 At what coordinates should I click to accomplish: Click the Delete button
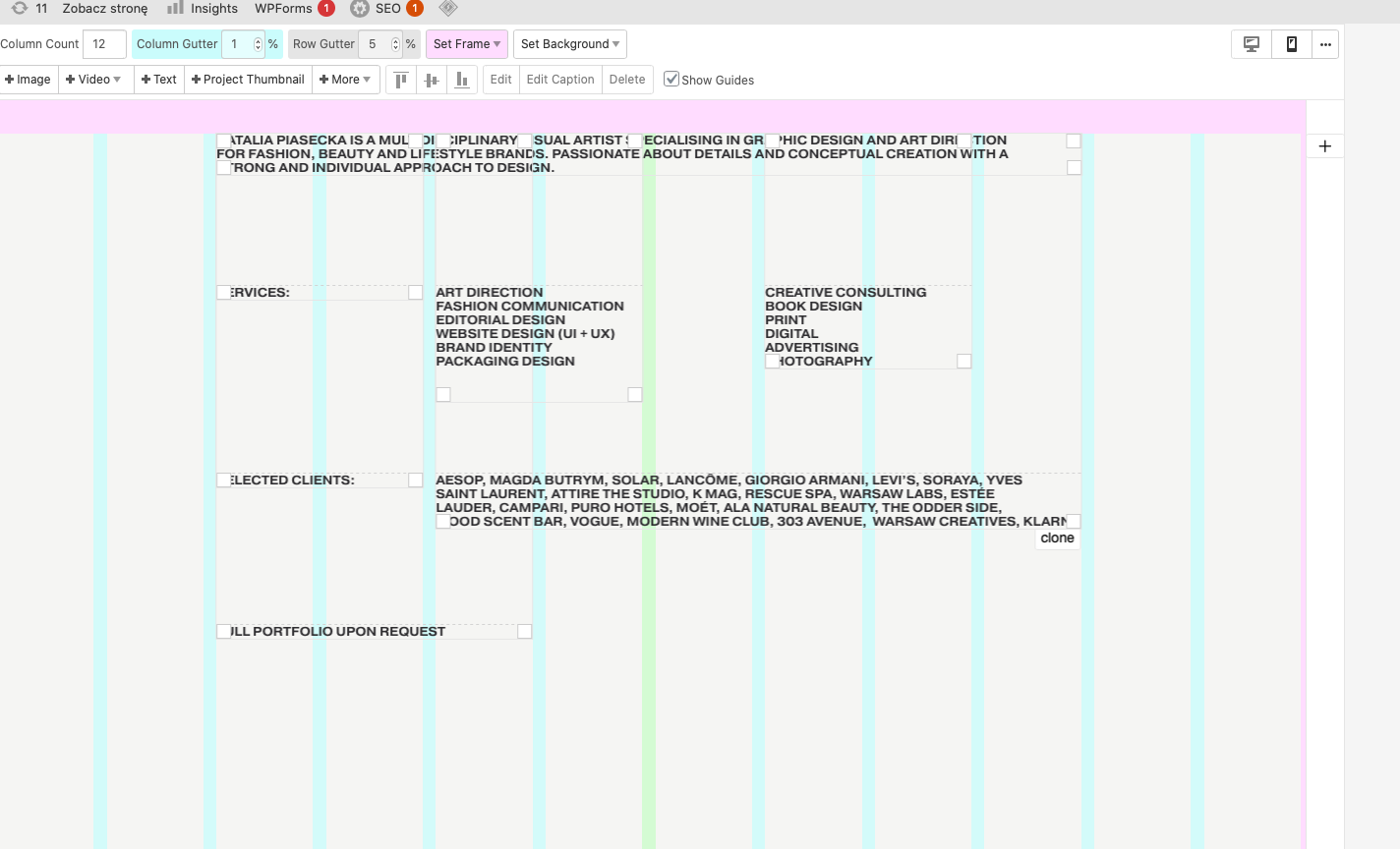[x=627, y=80]
